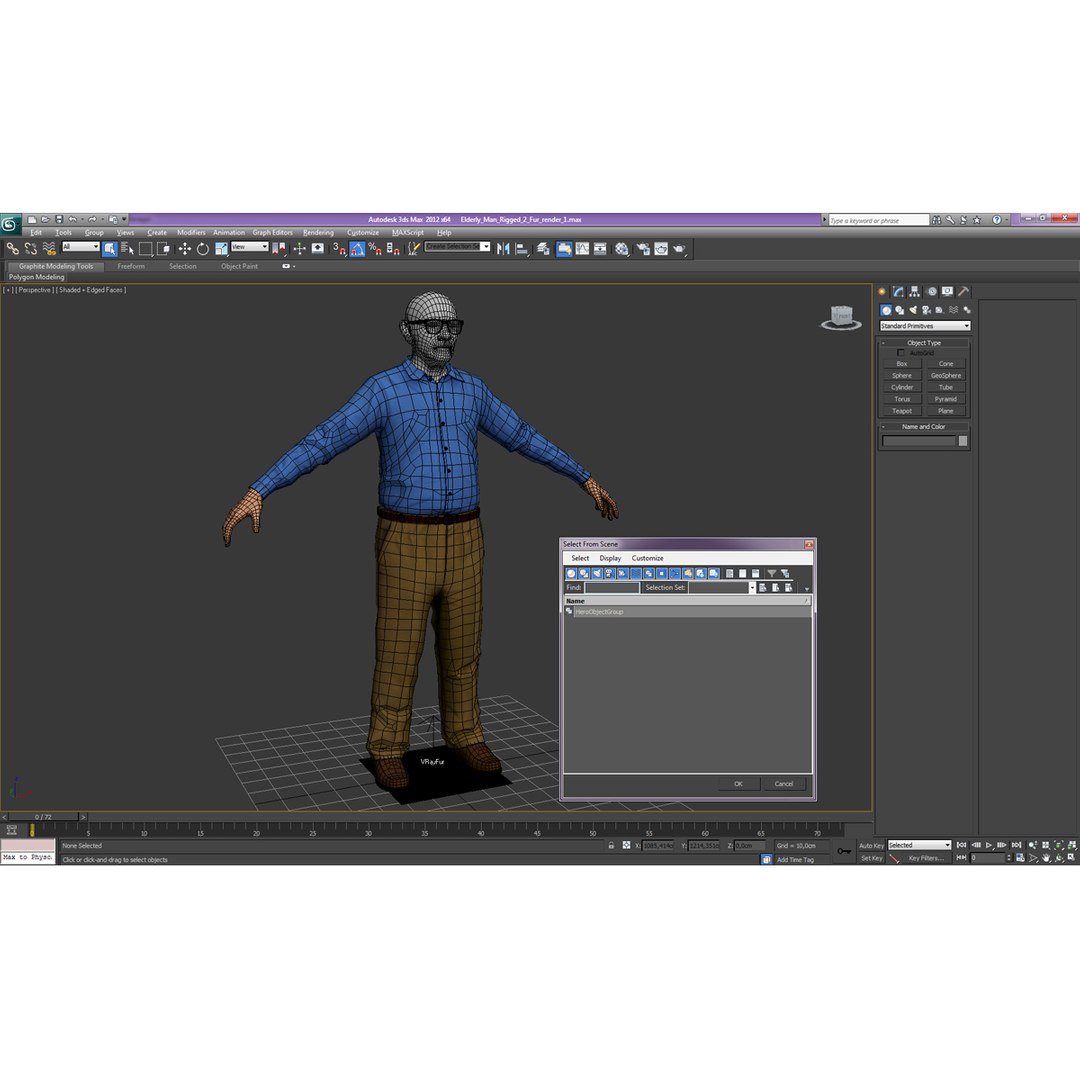Open the Standard Primitives dropdown
The image size is (1080, 1080).
click(x=924, y=326)
